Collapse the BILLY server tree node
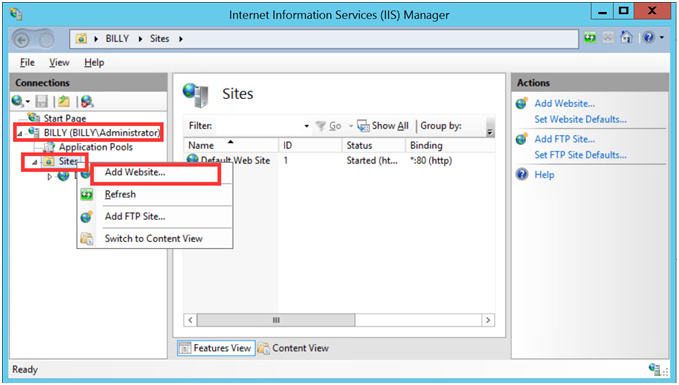Screen dimensions: 679x385 19,133
